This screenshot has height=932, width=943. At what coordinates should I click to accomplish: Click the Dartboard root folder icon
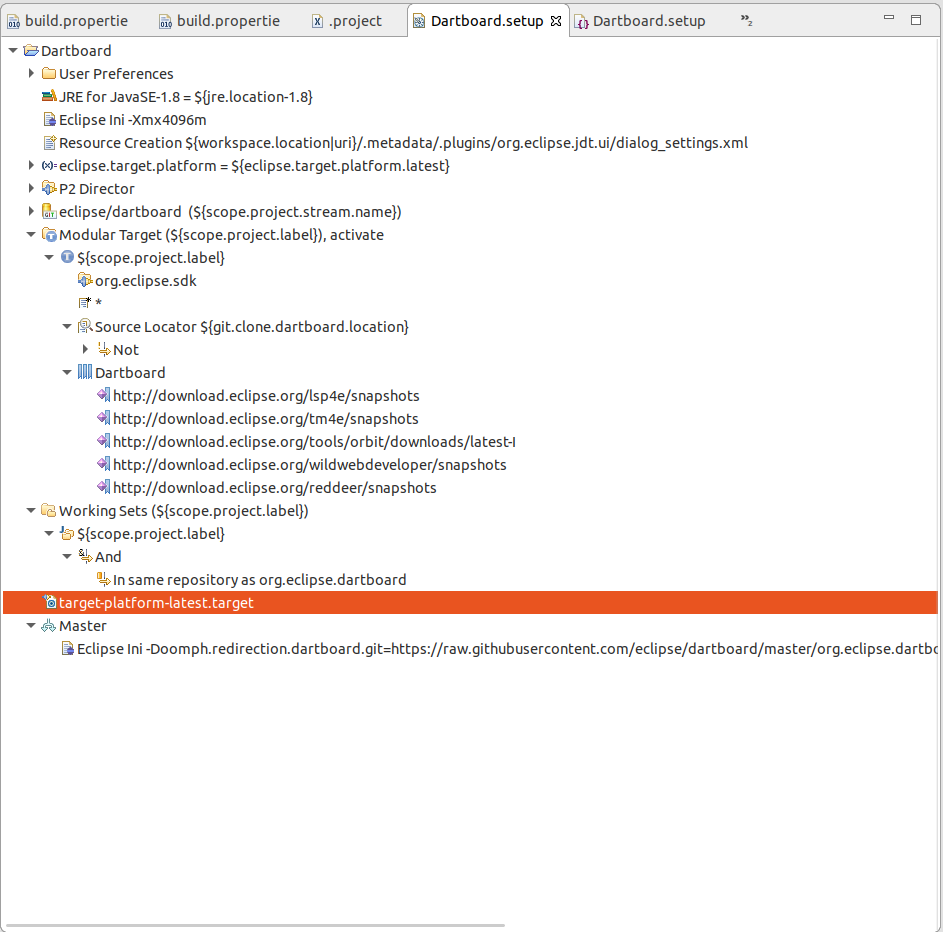[x=31, y=51]
